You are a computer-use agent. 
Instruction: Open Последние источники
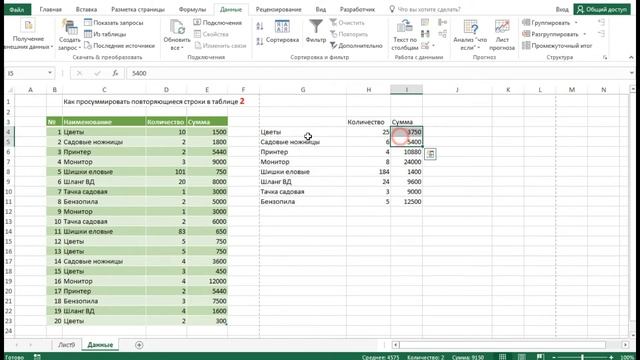120,46
